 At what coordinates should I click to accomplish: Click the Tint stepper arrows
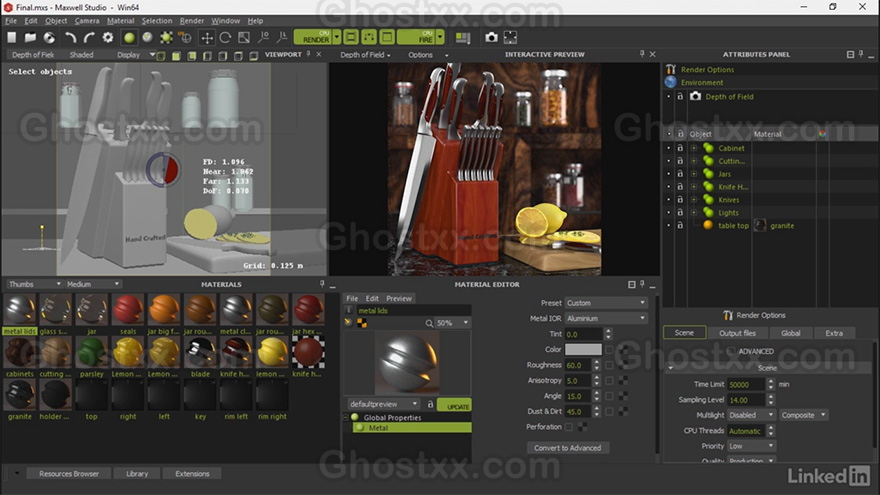(x=608, y=334)
